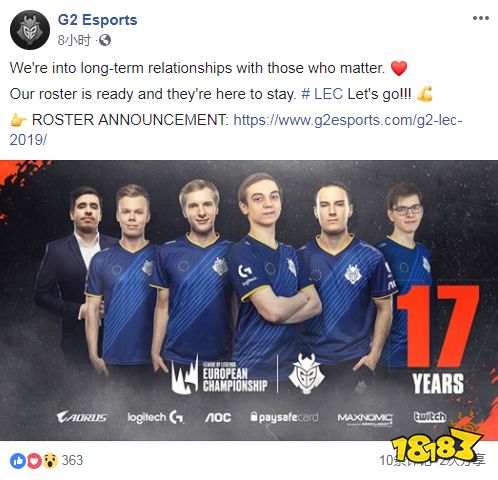
Task: Open the roster announcement team photo
Action: (x=249, y=300)
